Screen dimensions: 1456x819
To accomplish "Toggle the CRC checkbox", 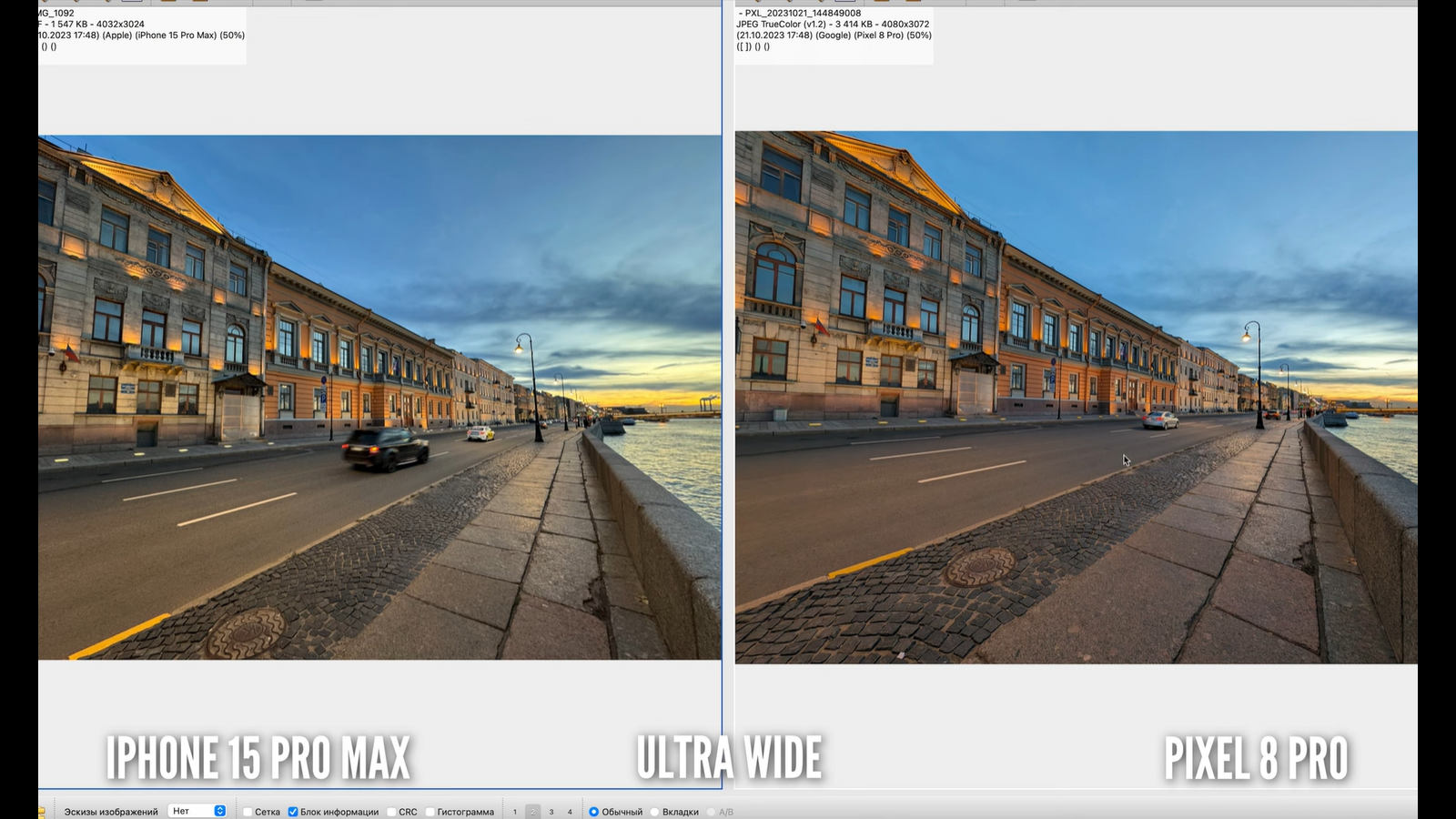I will tap(391, 812).
